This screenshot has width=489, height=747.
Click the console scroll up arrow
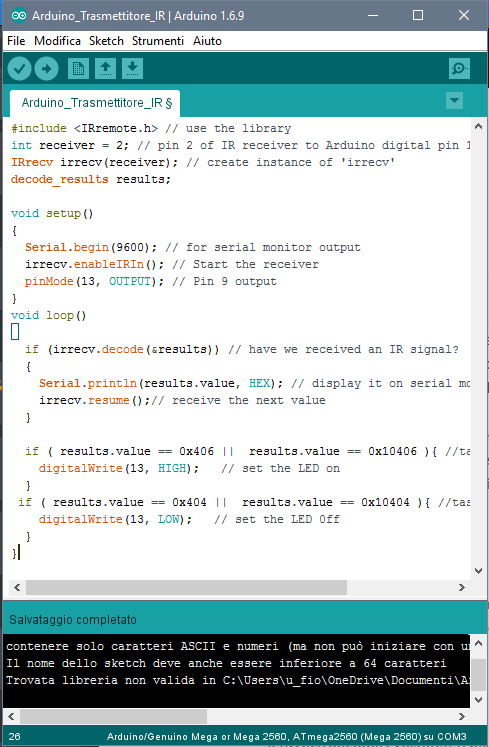coord(479,643)
